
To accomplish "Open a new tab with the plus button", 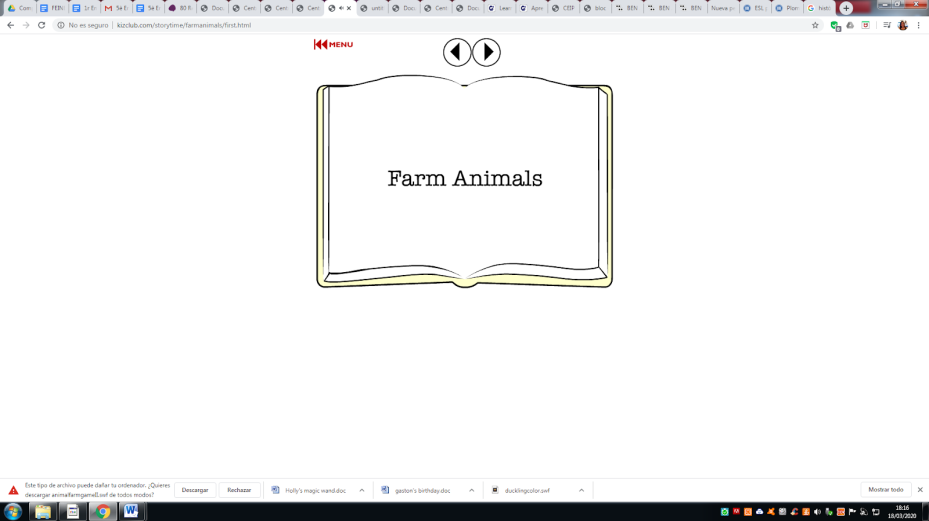I will [846, 8].
